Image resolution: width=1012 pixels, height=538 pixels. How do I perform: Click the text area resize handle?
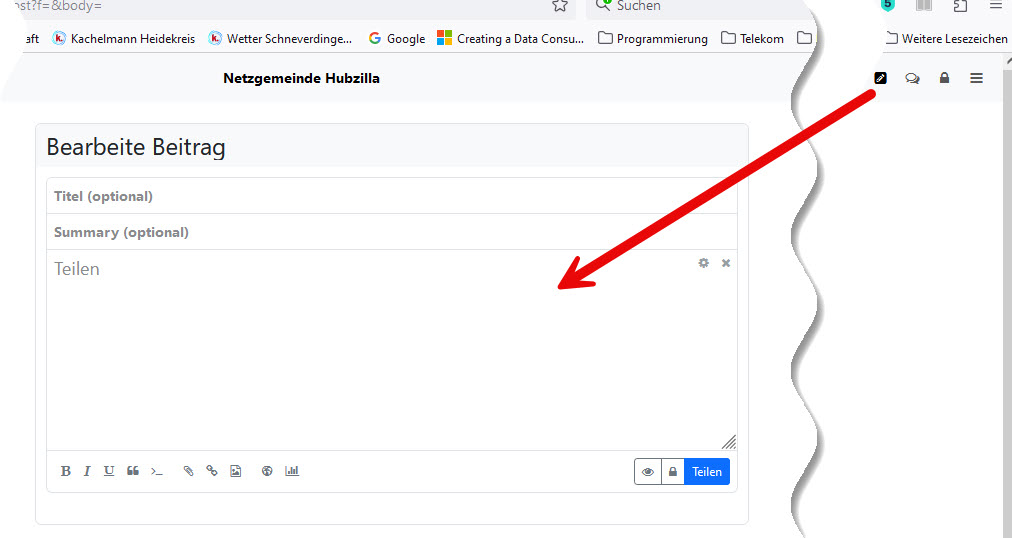tap(729, 442)
